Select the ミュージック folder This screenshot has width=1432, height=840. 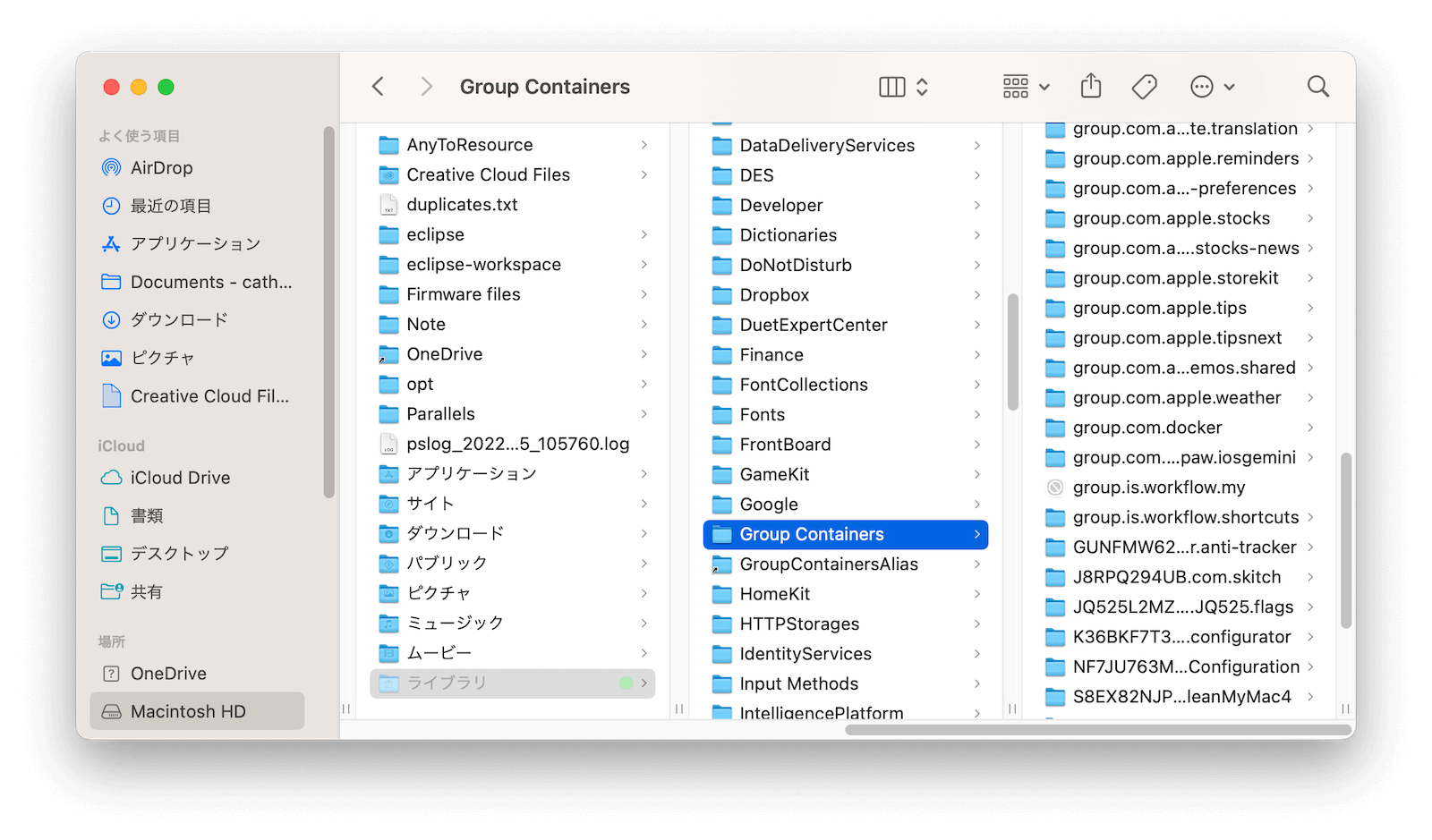coord(512,624)
